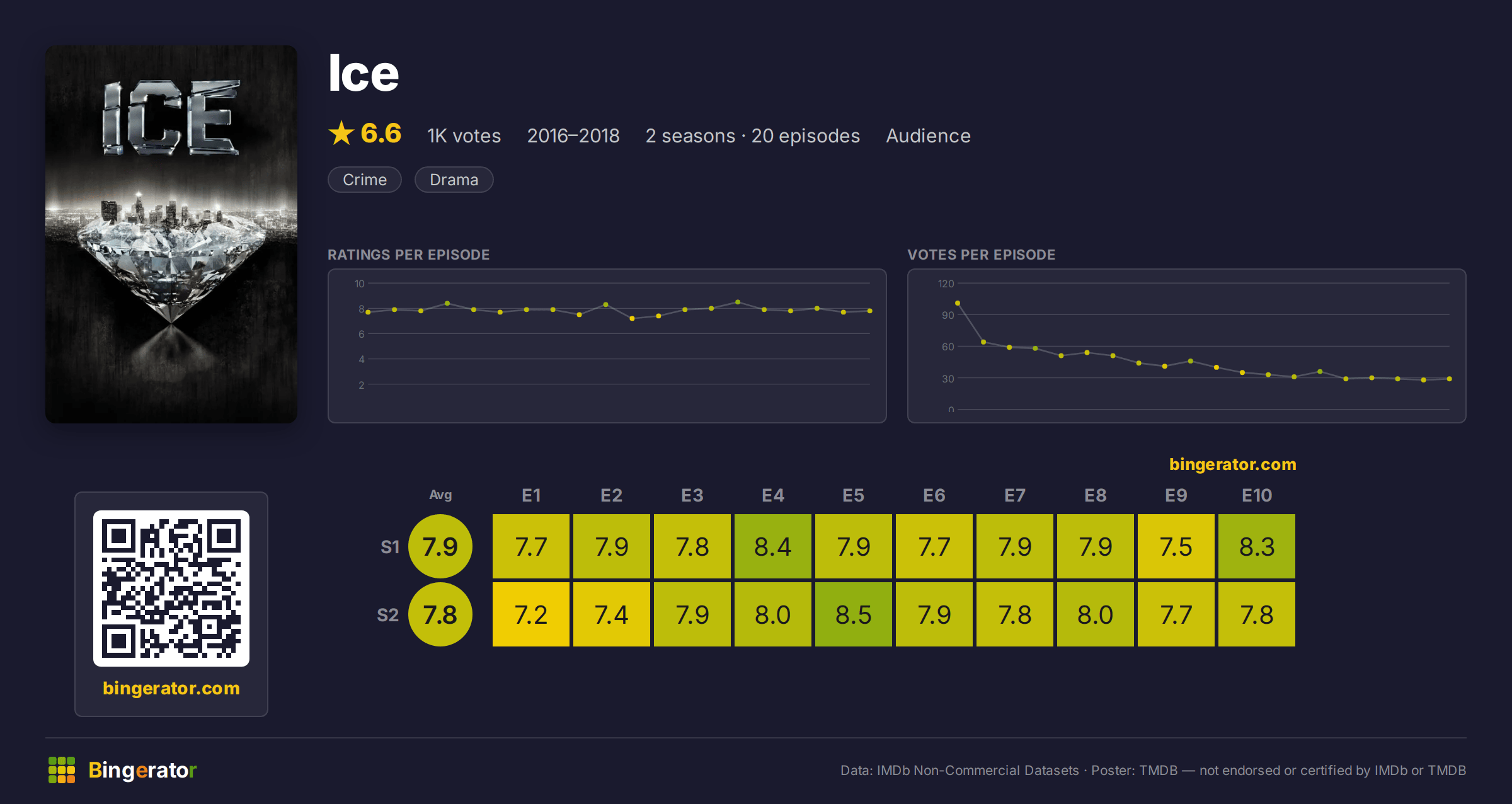This screenshot has height=804, width=1512.
Task: Select the Drama genre tag
Action: pos(454,180)
